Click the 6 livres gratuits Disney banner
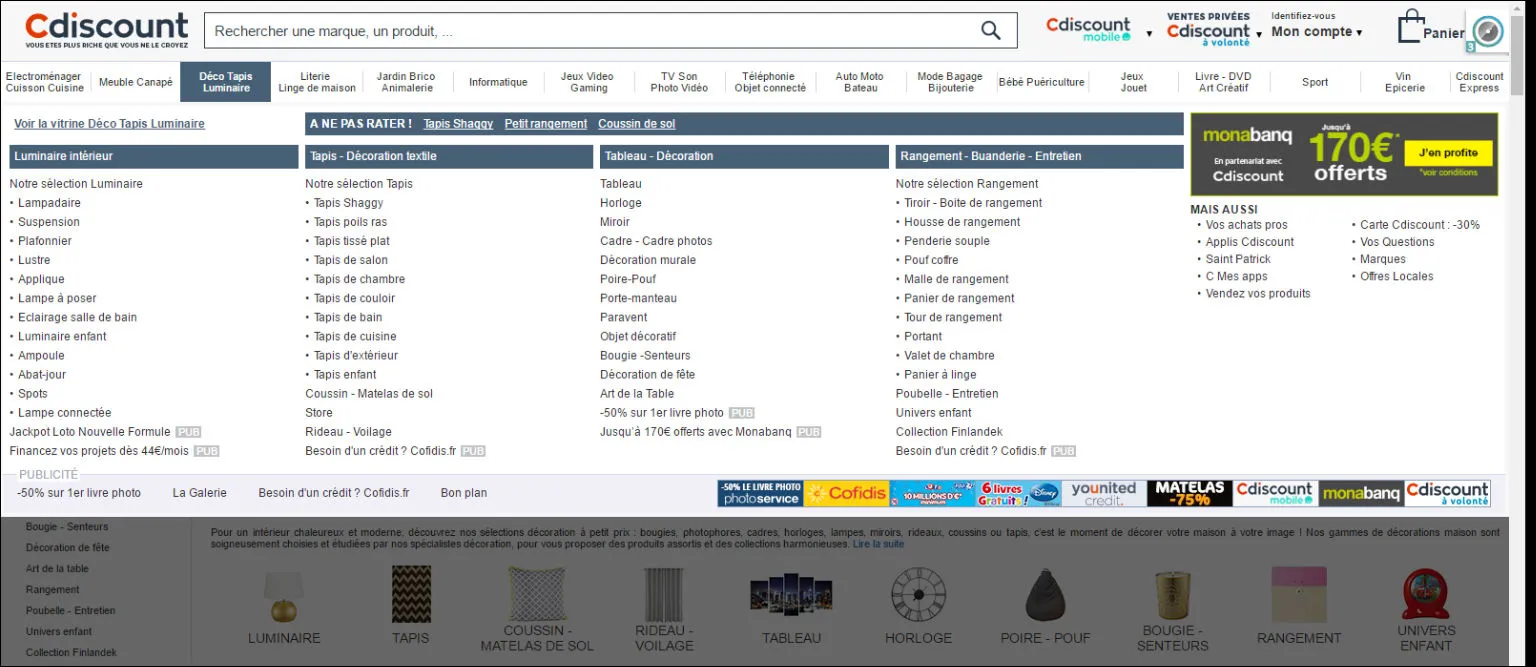Viewport: 1536px width, 667px height. point(1018,493)
